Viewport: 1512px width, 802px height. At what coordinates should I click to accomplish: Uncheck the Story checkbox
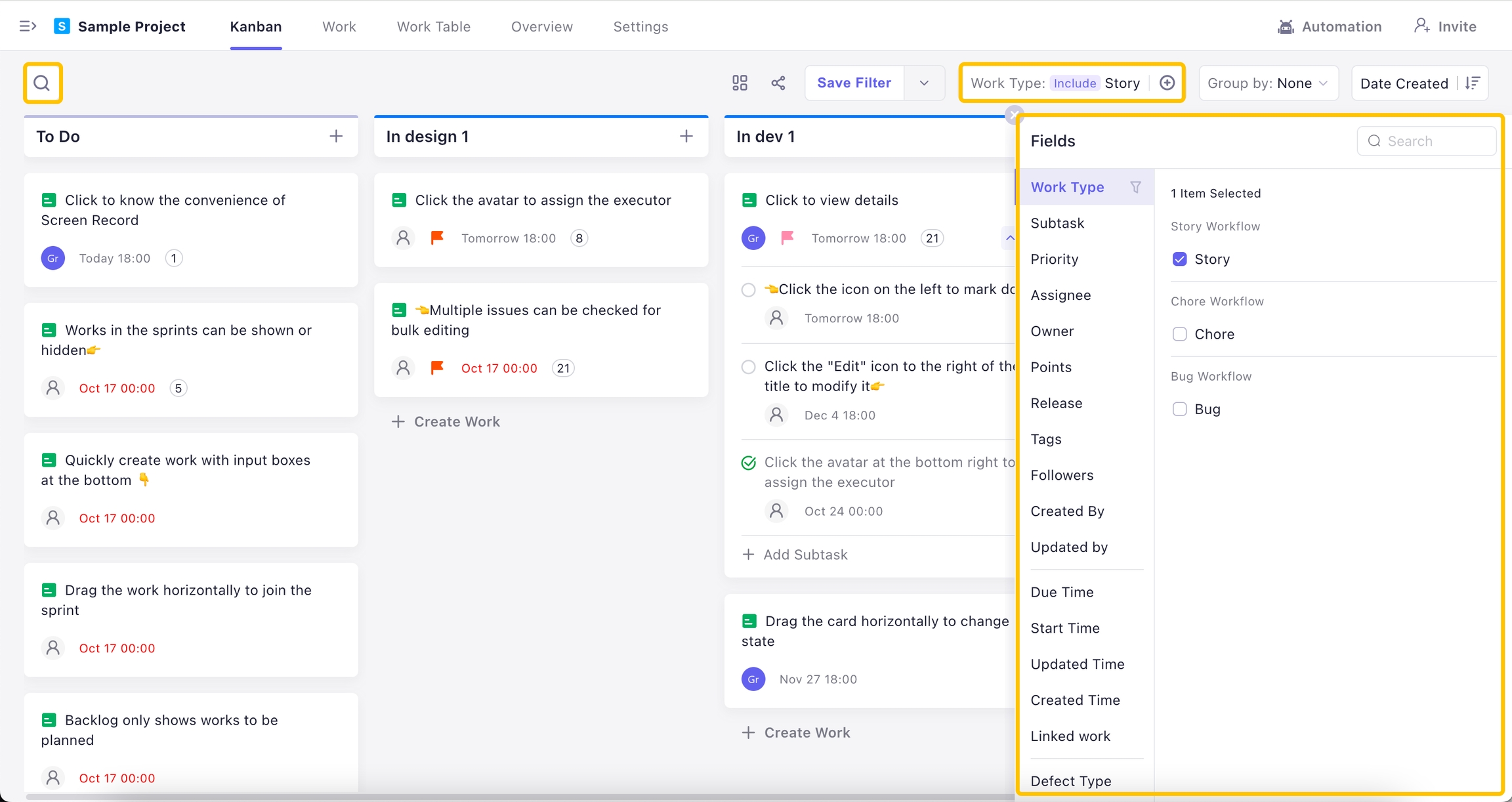coord(1179,259)
